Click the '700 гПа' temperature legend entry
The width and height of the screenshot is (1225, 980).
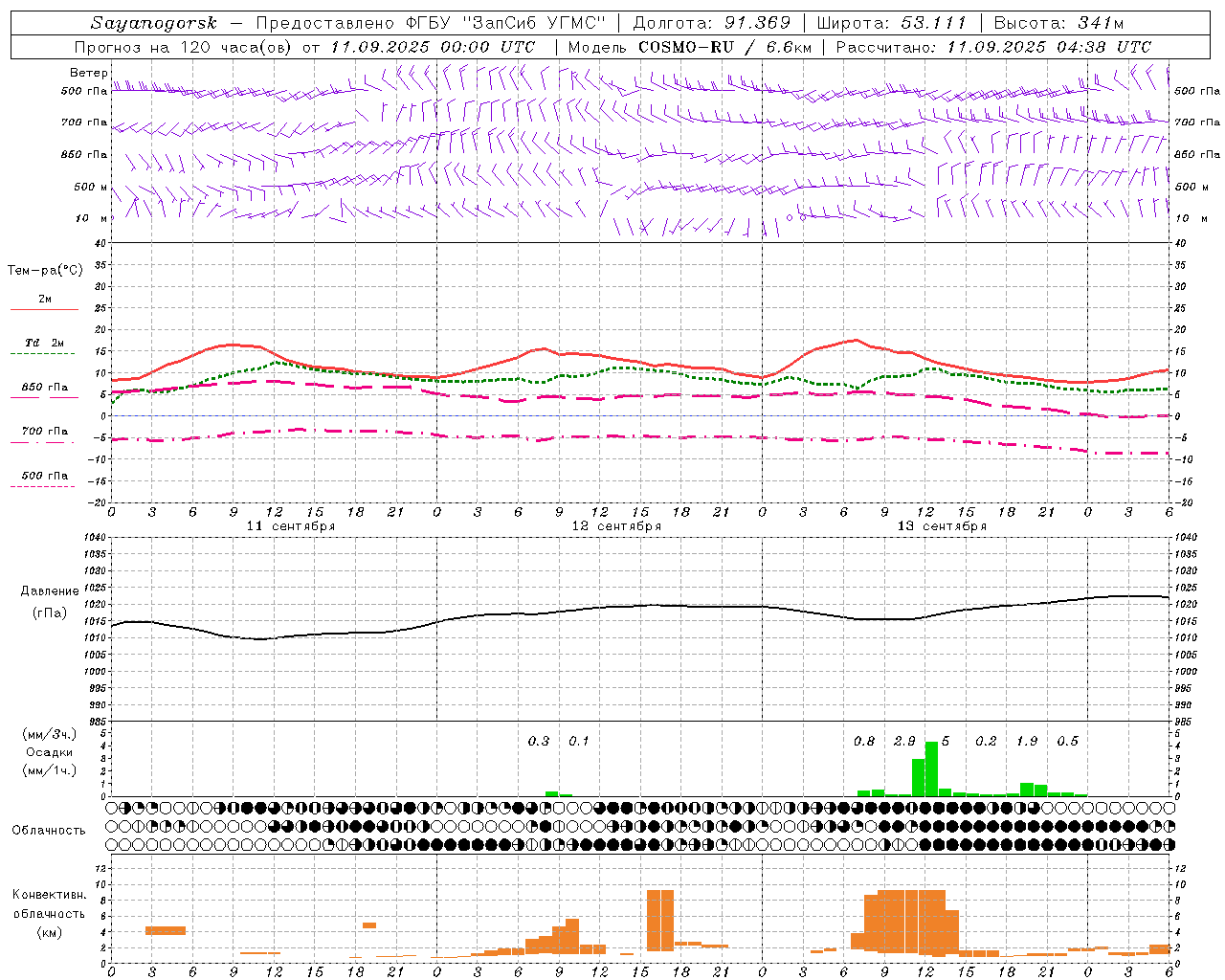coord(45,432)
